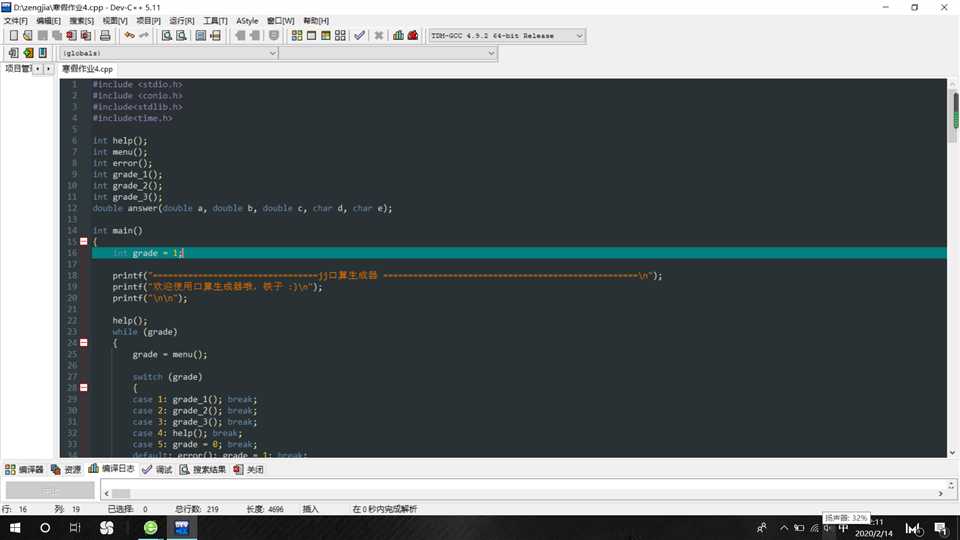
Task: Open the TDM-GCC compiler selection dropdown
Action: [x=506, y=36]
